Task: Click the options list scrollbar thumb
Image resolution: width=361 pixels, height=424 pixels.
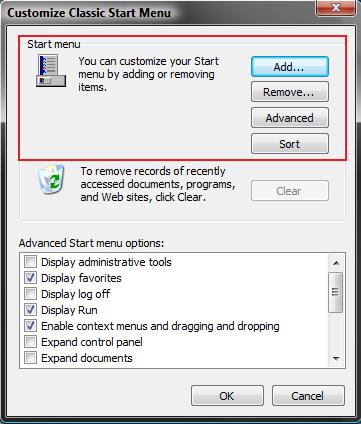Action: 336,292
